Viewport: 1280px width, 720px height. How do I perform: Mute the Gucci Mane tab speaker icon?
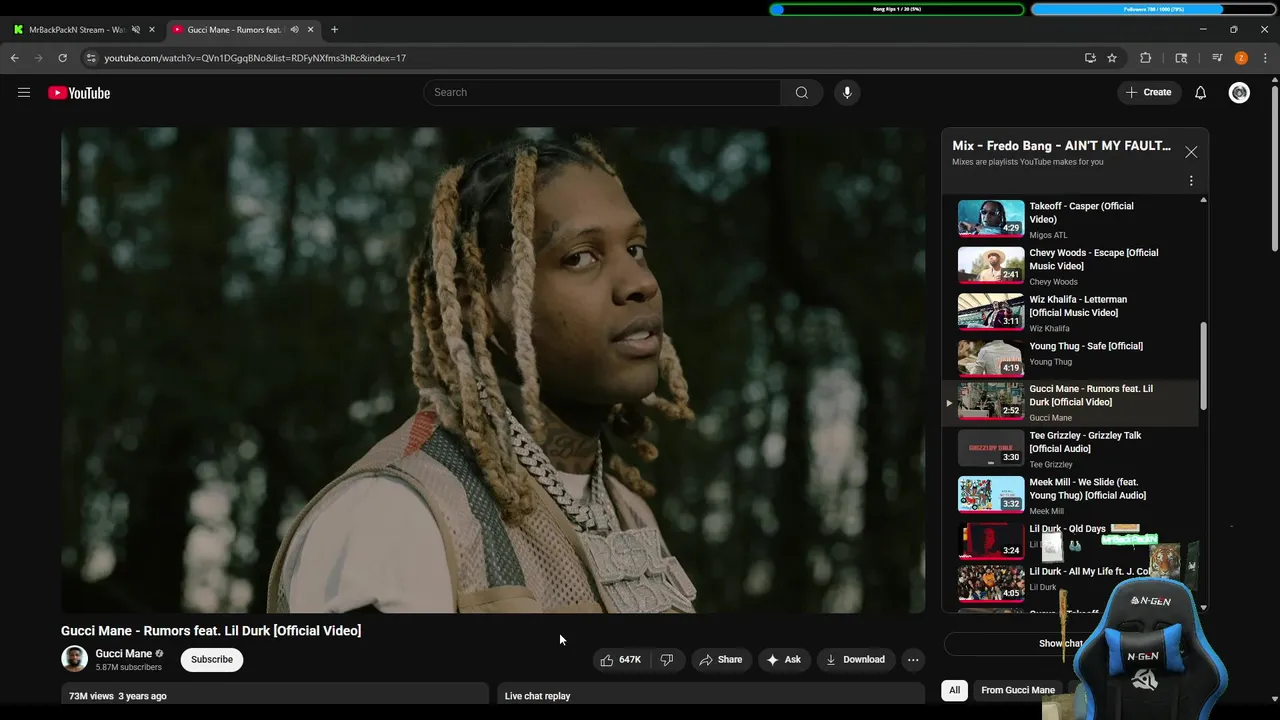point(294,30)
